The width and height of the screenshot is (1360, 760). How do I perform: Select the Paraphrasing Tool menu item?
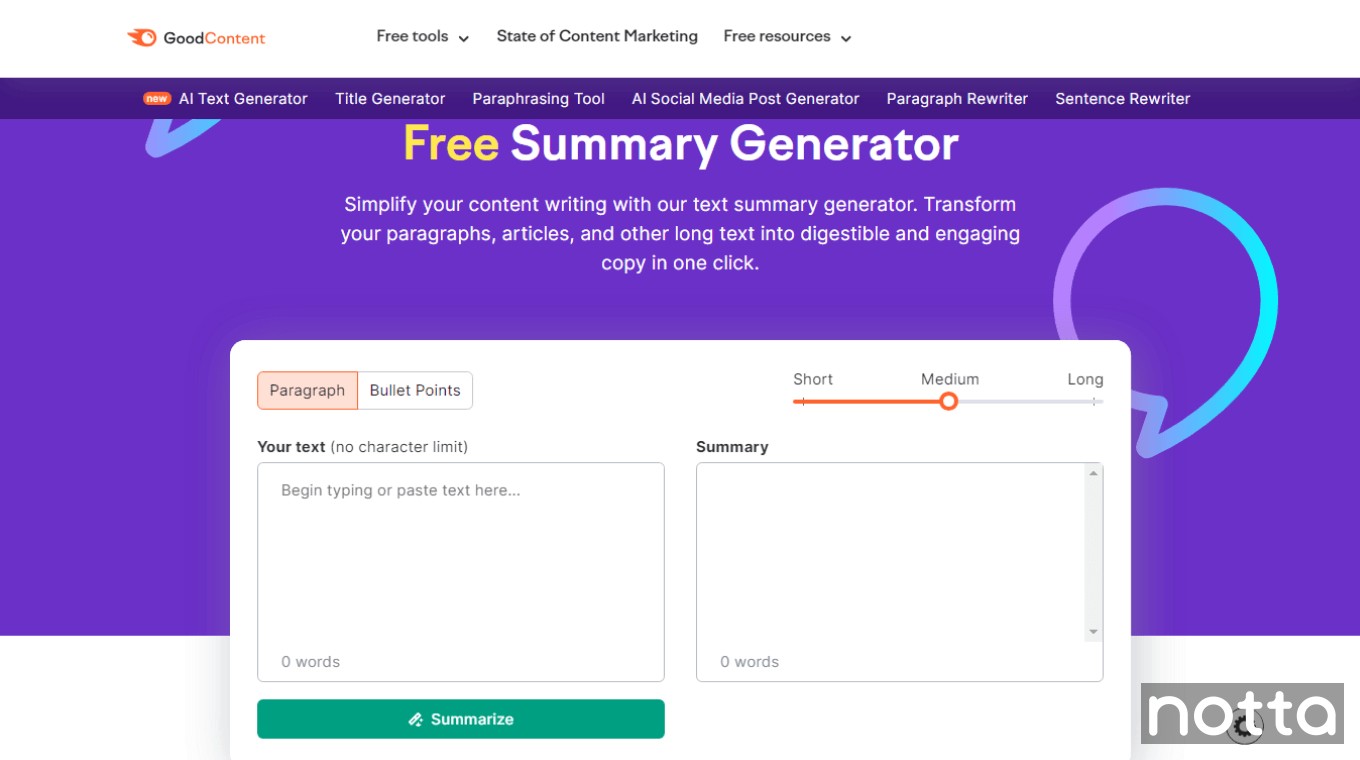(x=538, y=98)
